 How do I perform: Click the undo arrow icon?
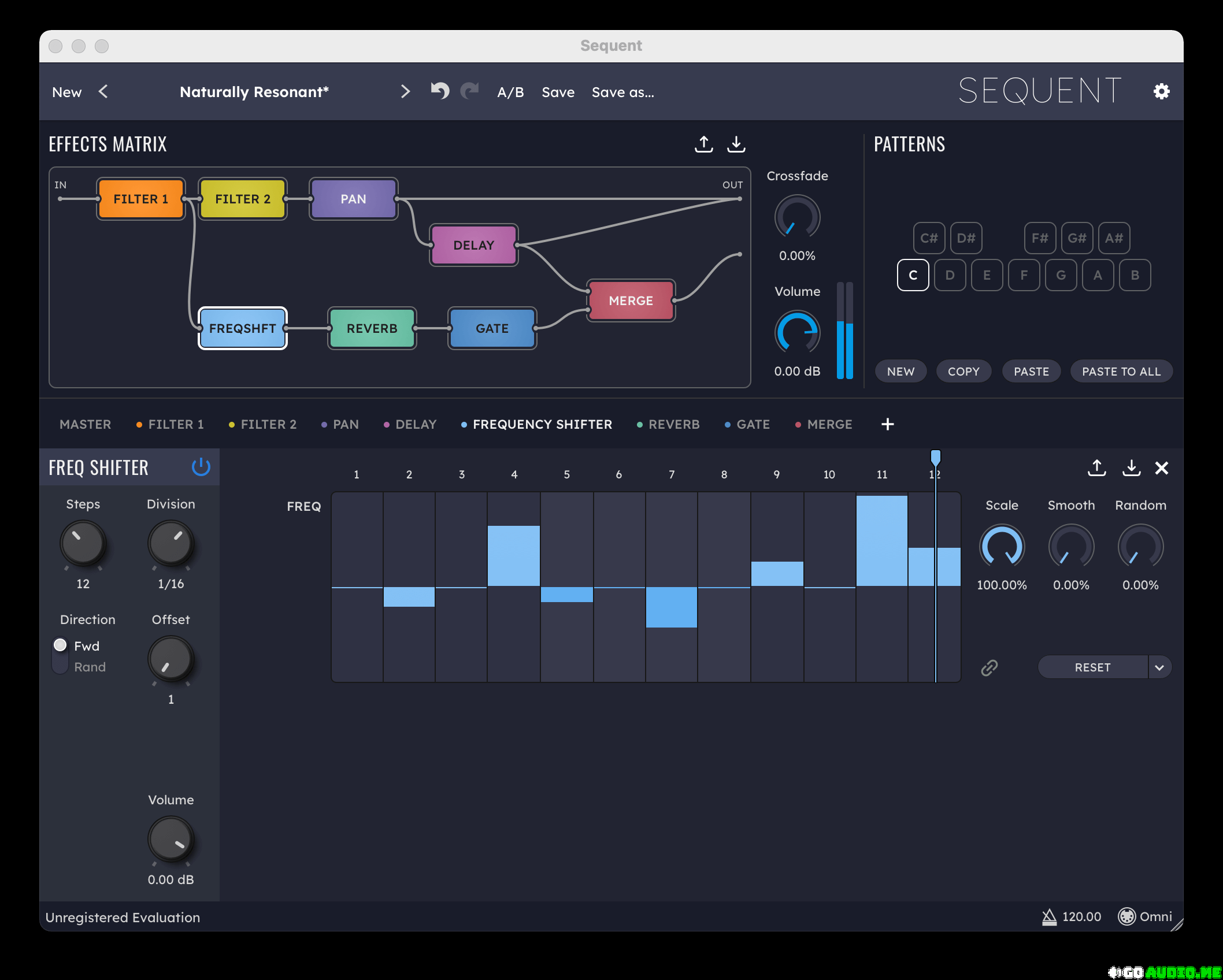coord(440,91)
